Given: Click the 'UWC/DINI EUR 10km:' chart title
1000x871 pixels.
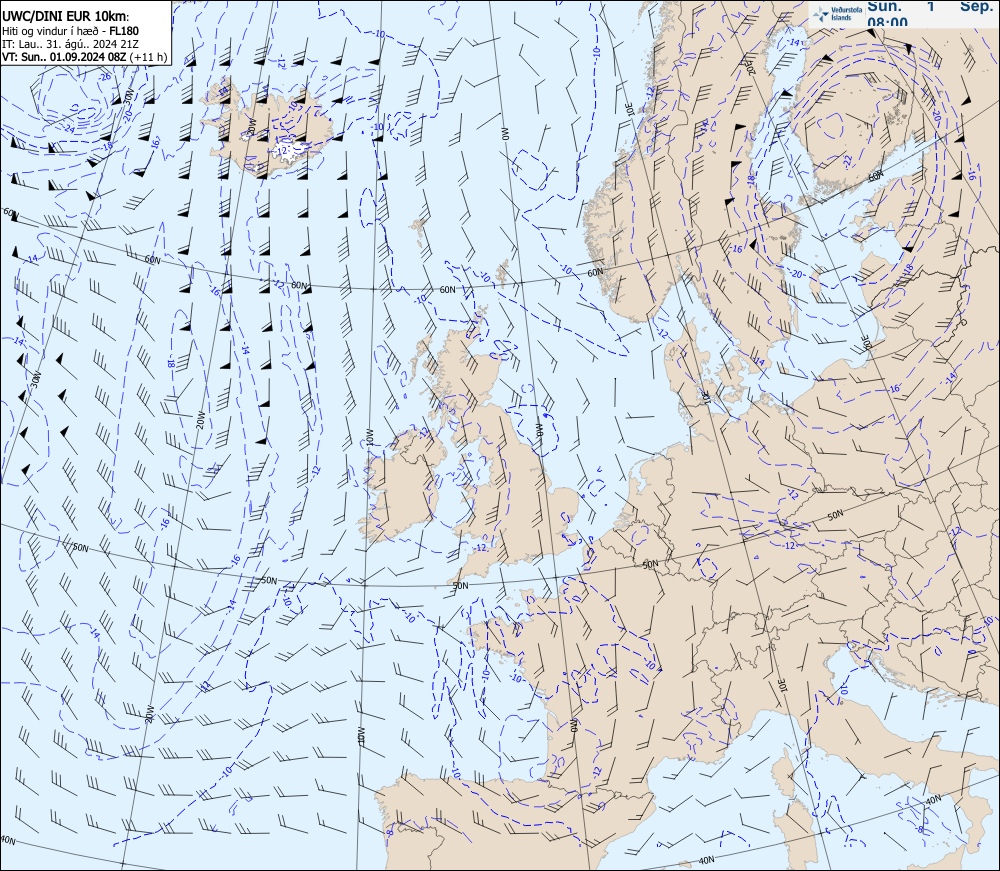Looking at the screenshot, I should click(66, 17).
